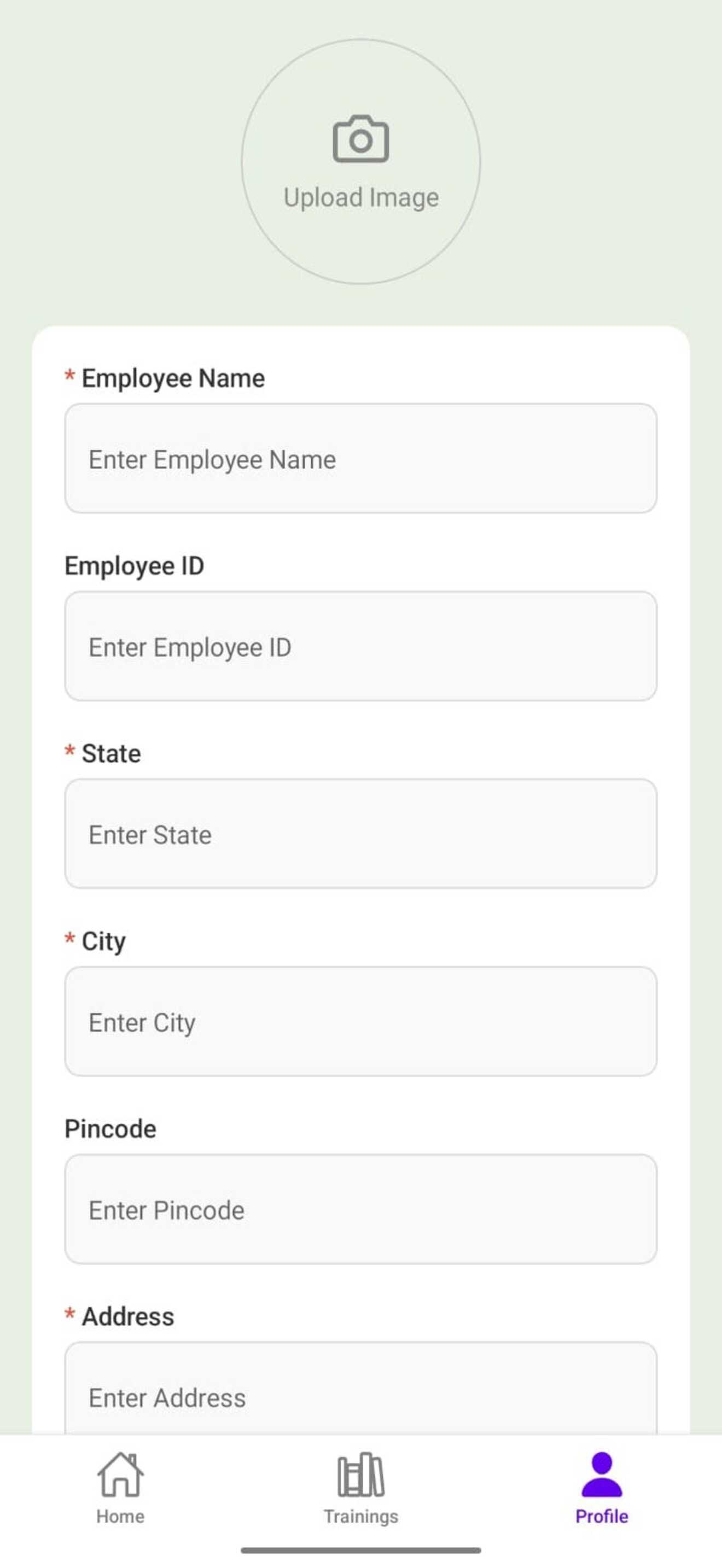Click the Employee Name label
Viewport: 722px width, 1568px height.
tap(173, 379)
